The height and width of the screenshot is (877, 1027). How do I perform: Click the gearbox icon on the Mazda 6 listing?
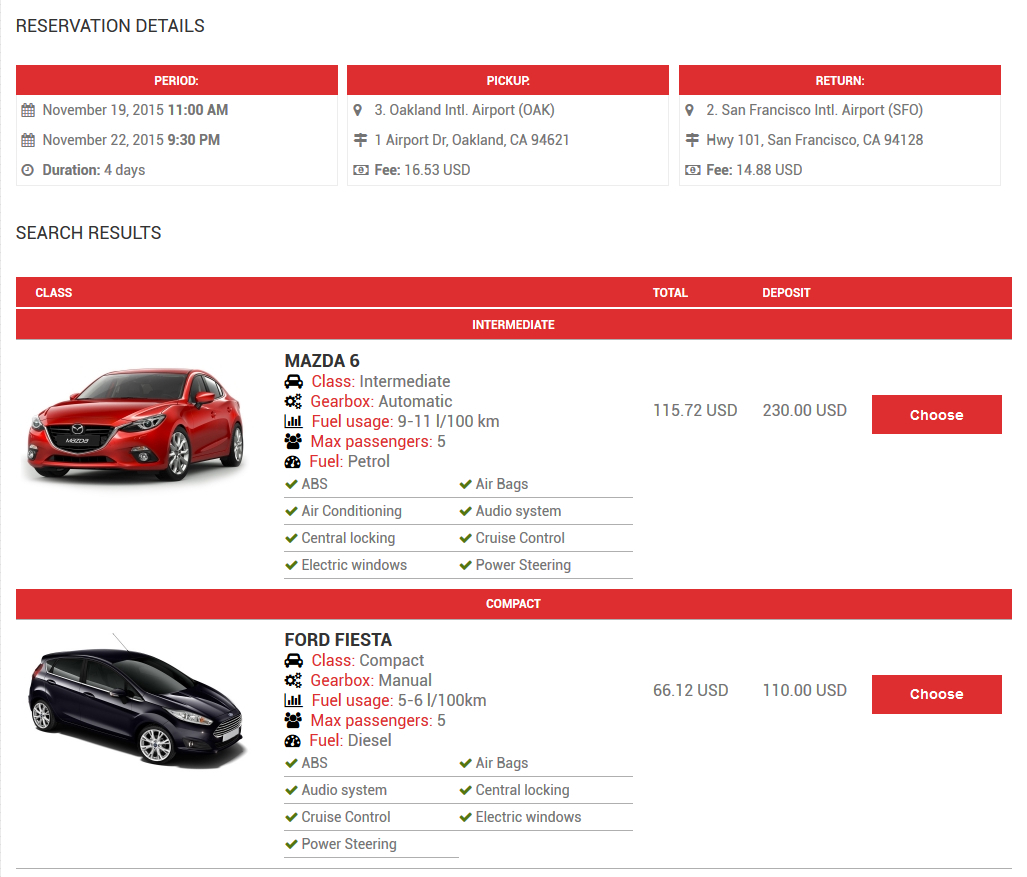[x=291, y=401]
